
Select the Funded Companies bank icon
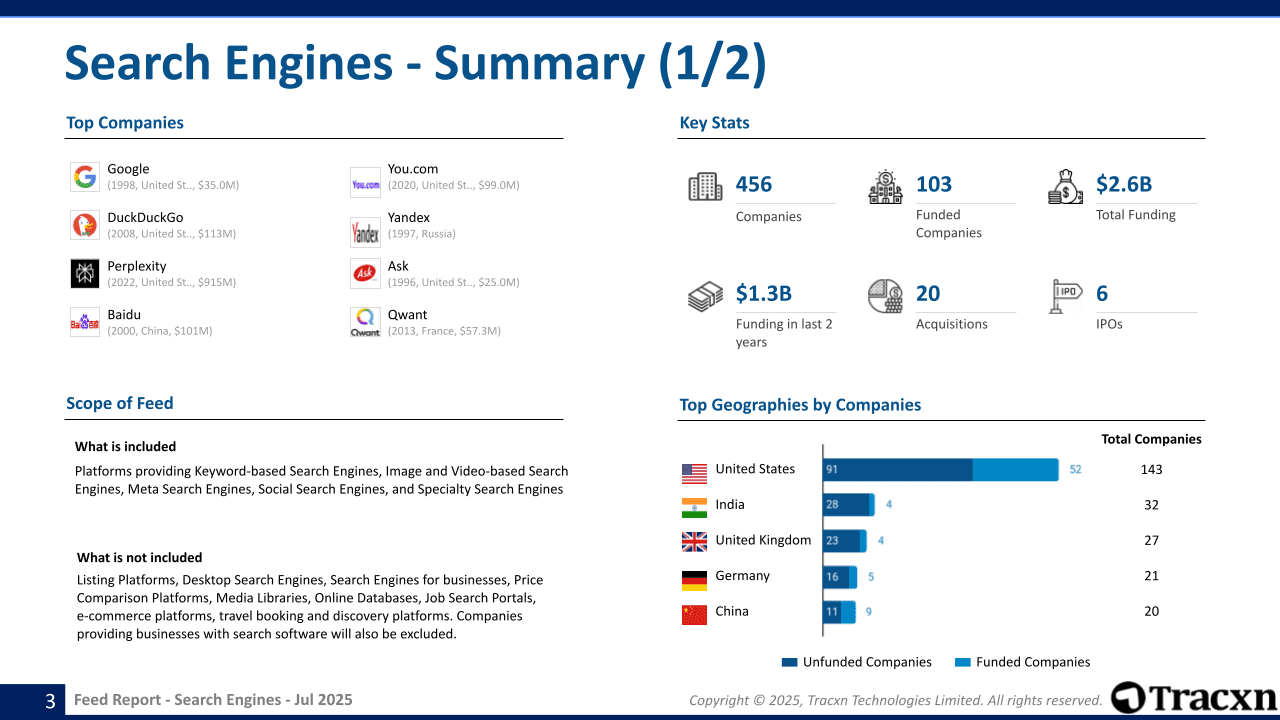coord(885,187)
